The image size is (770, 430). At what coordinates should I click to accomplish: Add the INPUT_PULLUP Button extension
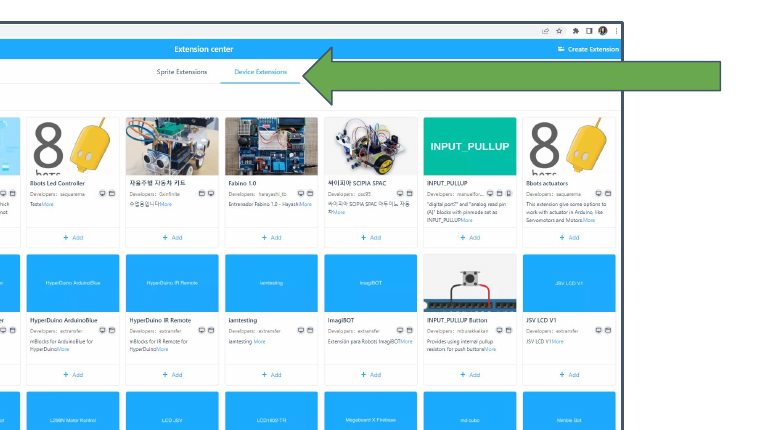470,375
